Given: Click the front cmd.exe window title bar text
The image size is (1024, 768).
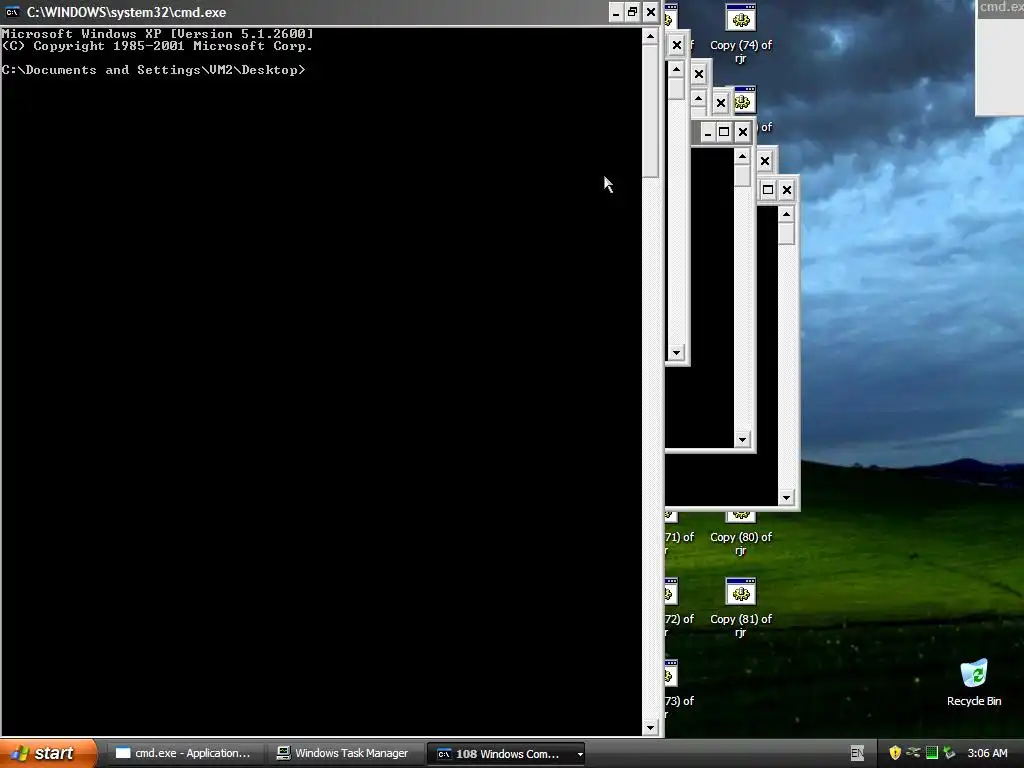Looking at the screenshot, I should click(126, 12).
